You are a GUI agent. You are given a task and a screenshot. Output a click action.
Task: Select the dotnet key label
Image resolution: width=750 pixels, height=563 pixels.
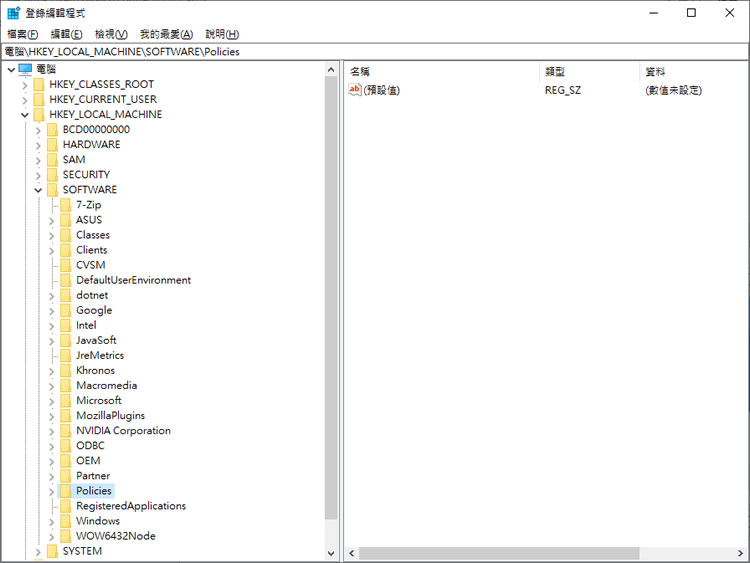92,295
